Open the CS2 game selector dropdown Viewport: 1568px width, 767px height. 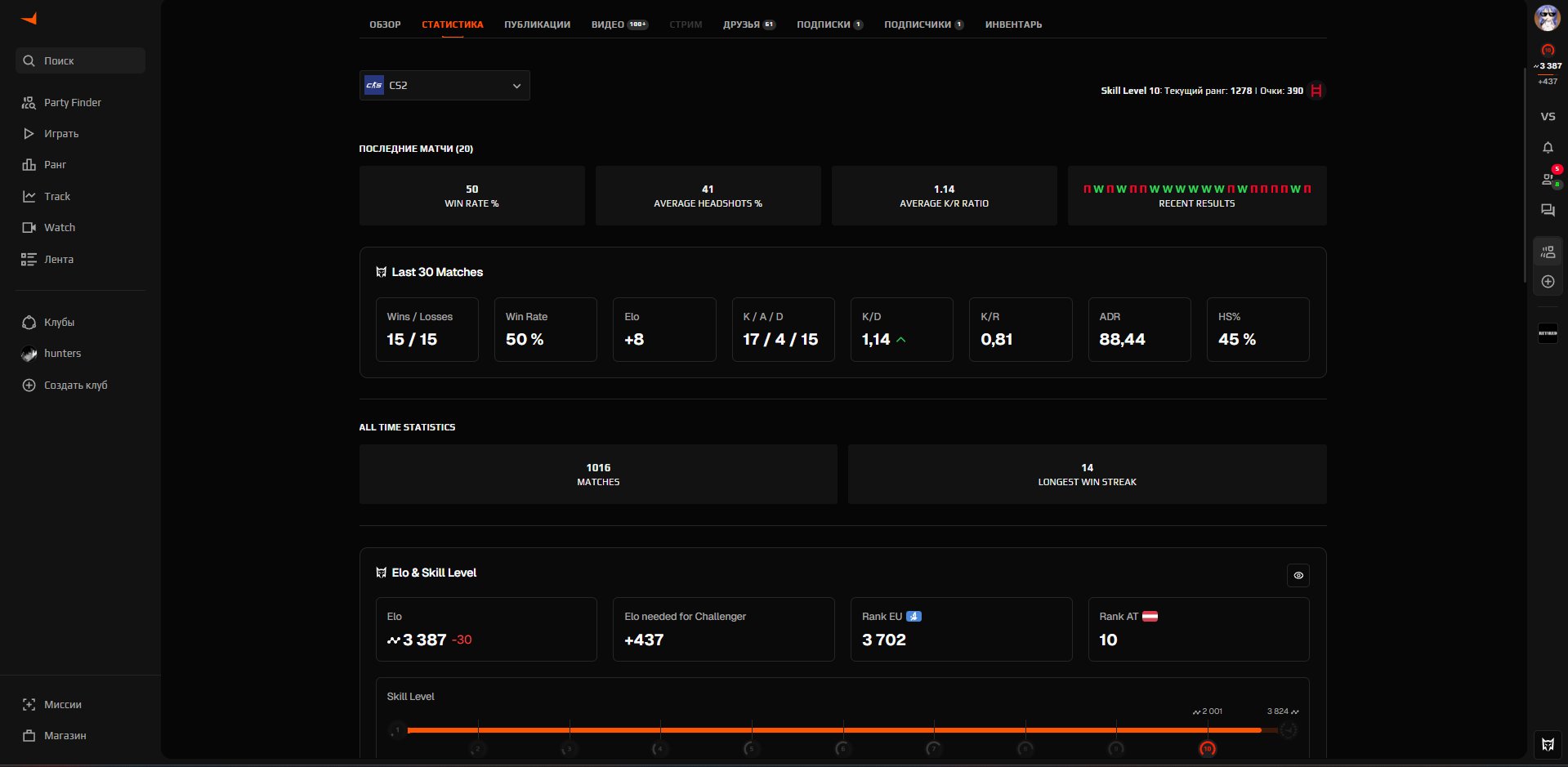point(444,85)
